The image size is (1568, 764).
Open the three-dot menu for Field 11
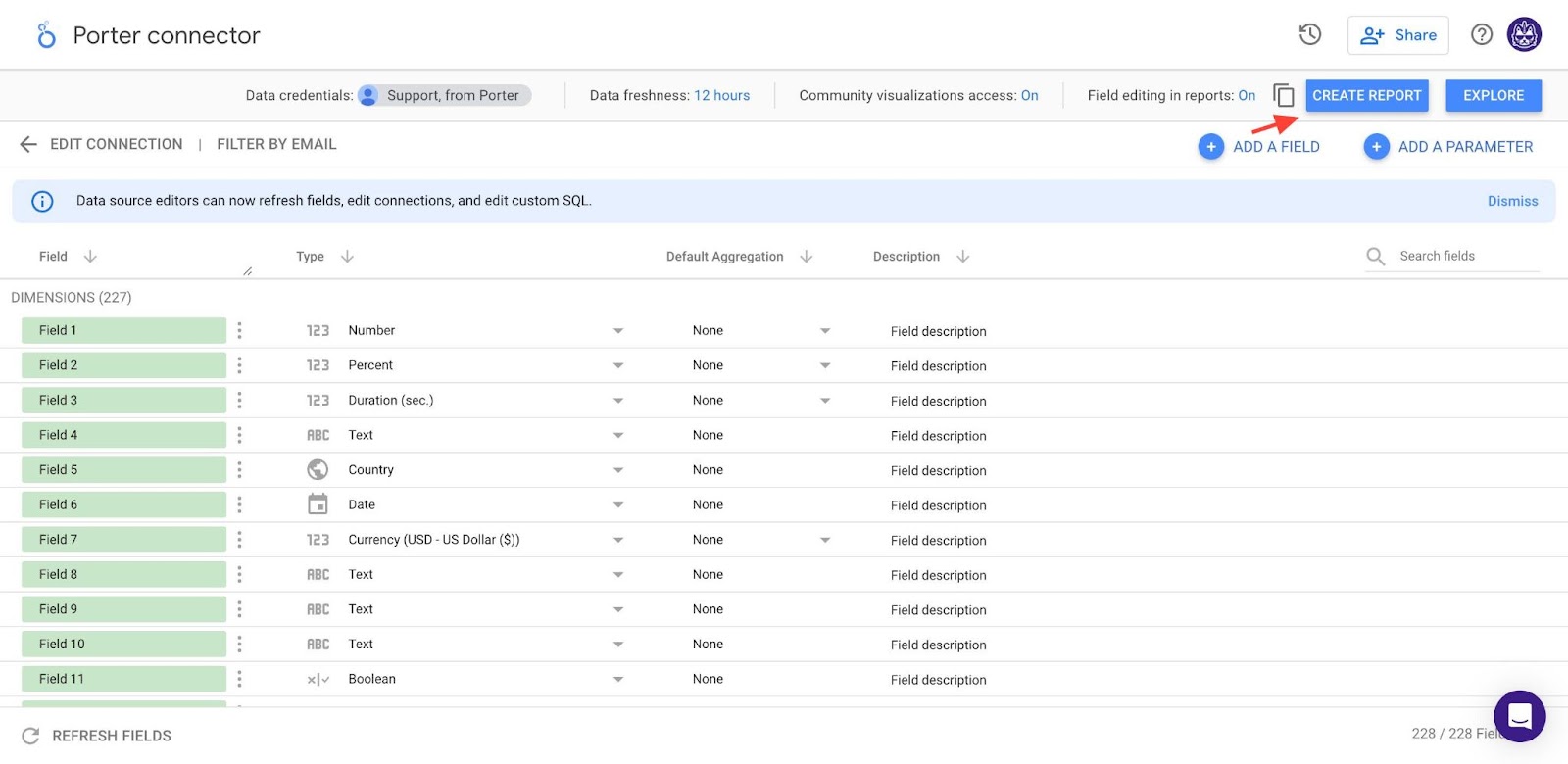coord(239,678)
